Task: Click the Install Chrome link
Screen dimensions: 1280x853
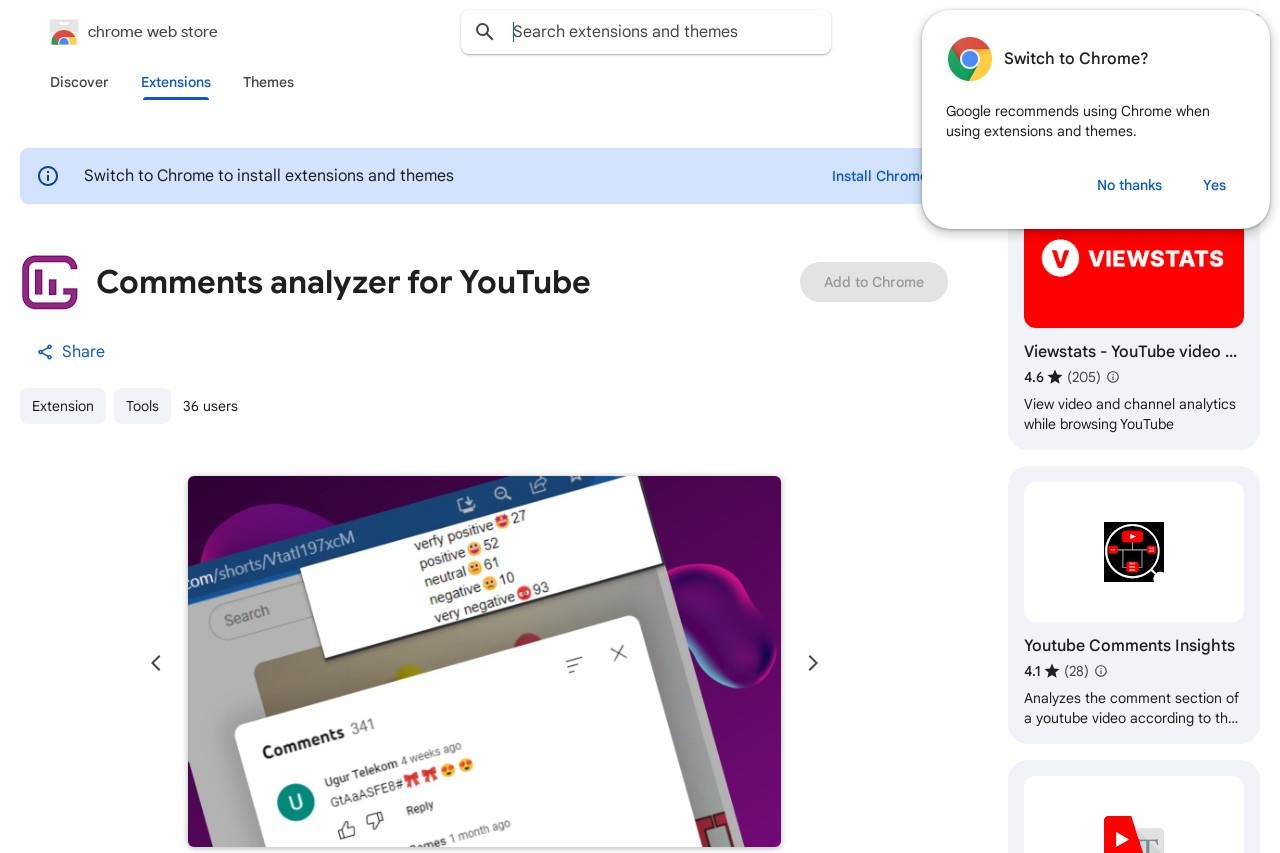Action: [877, 176]
